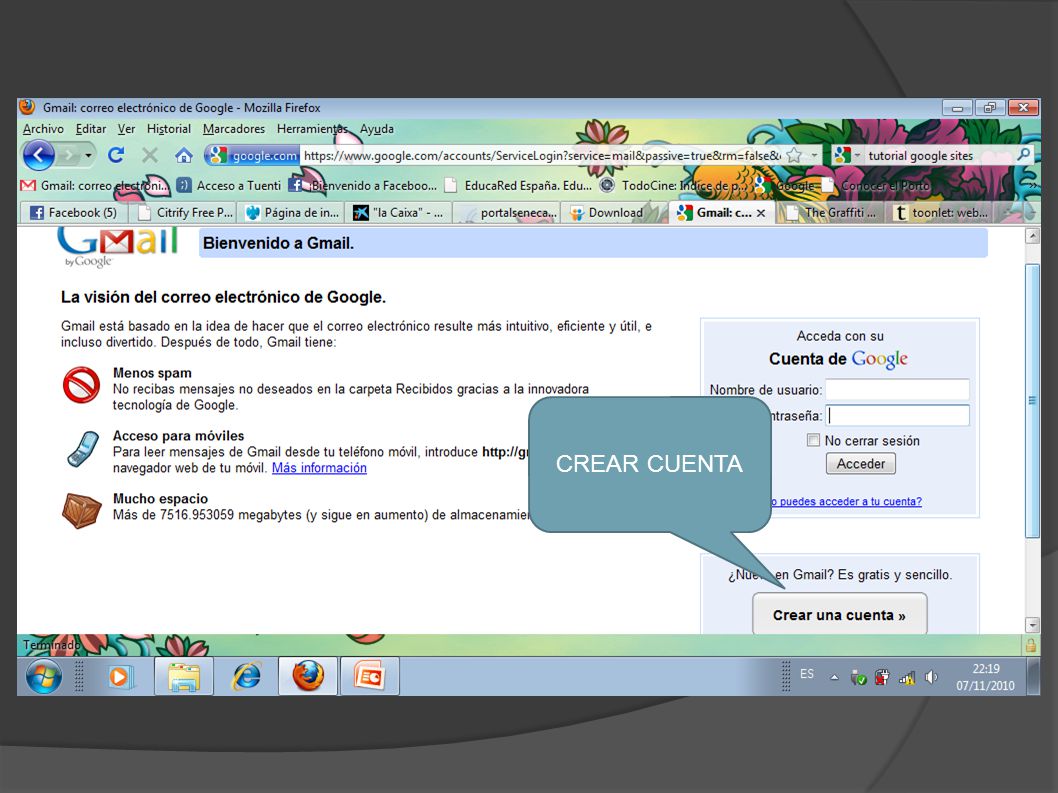Switch to Firefox on the taskbar

coord(308,676)
